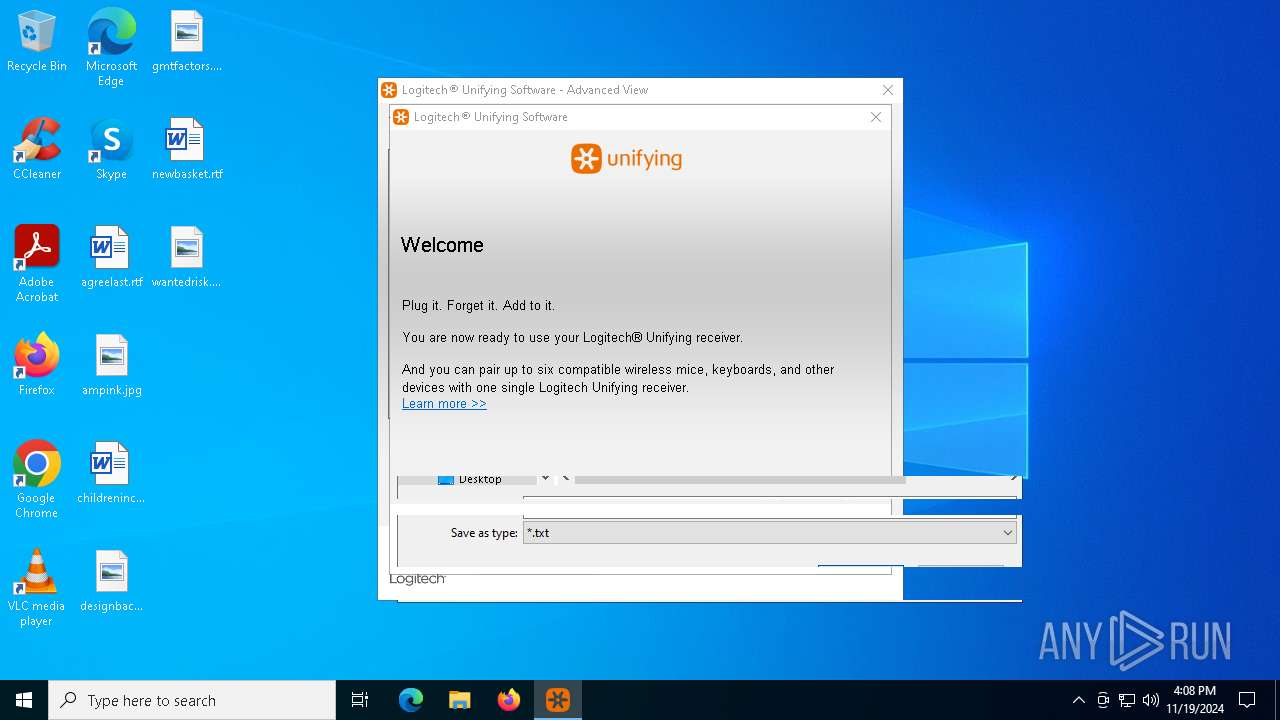Open the Save as type dropdown

(769, 533)
